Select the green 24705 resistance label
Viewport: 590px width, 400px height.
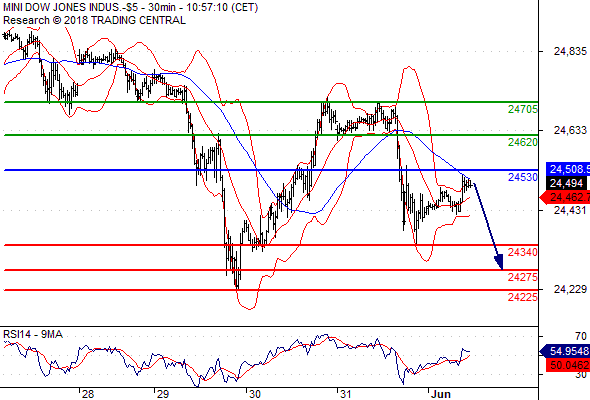coord(523,110)
